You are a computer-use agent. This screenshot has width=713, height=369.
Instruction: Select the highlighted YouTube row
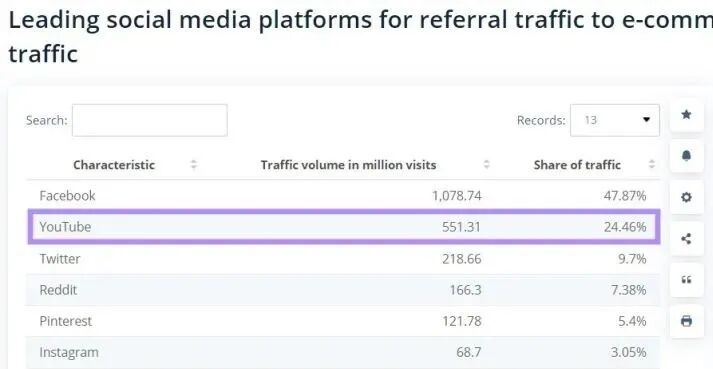[344, 227]
